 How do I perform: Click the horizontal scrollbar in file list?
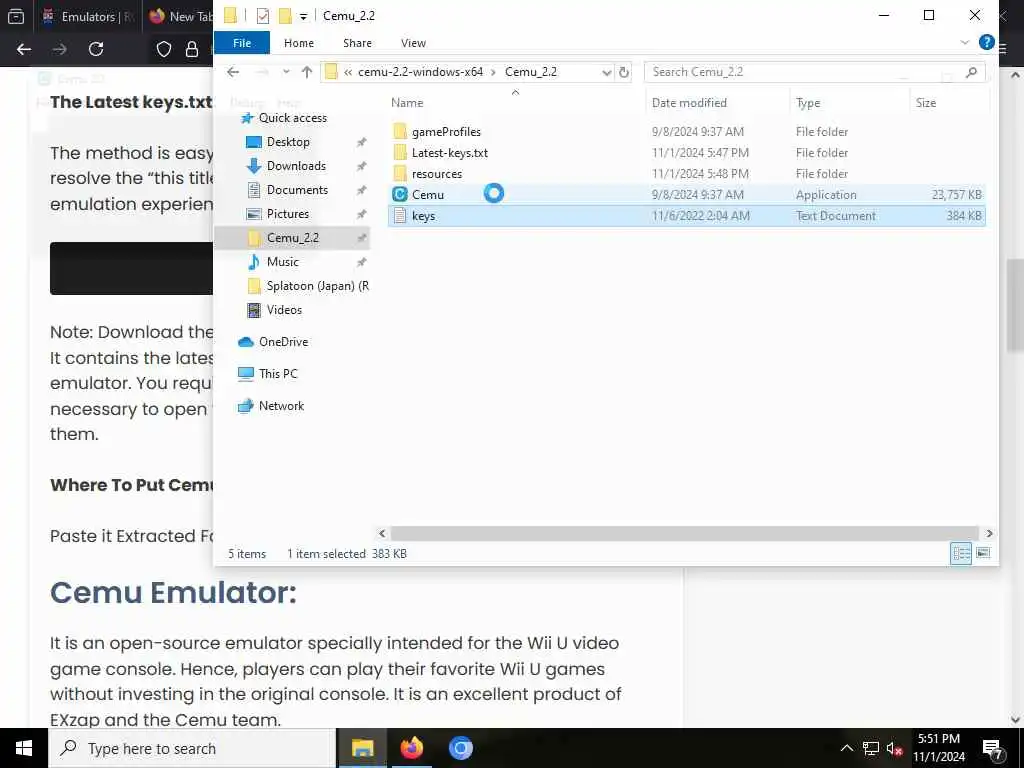(x=684, y=534)
